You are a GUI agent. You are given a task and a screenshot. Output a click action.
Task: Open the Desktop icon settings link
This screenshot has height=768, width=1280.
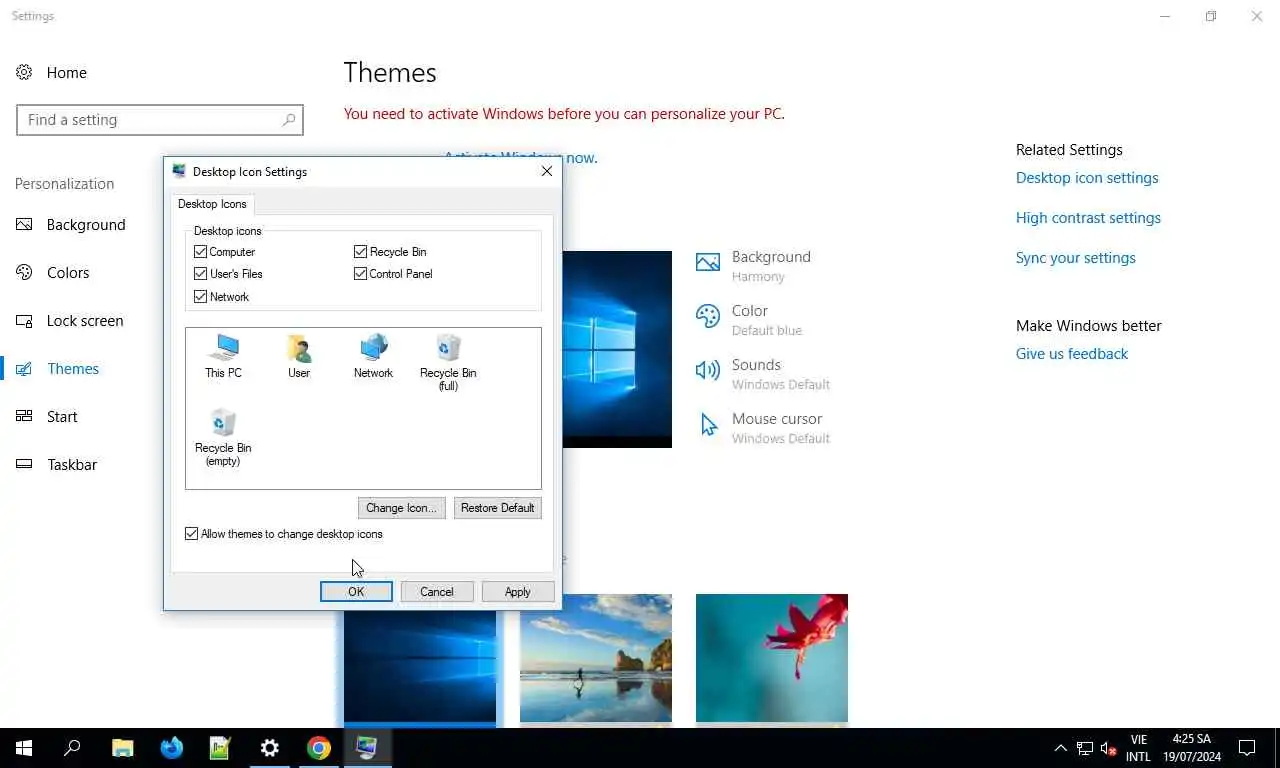1087,178
